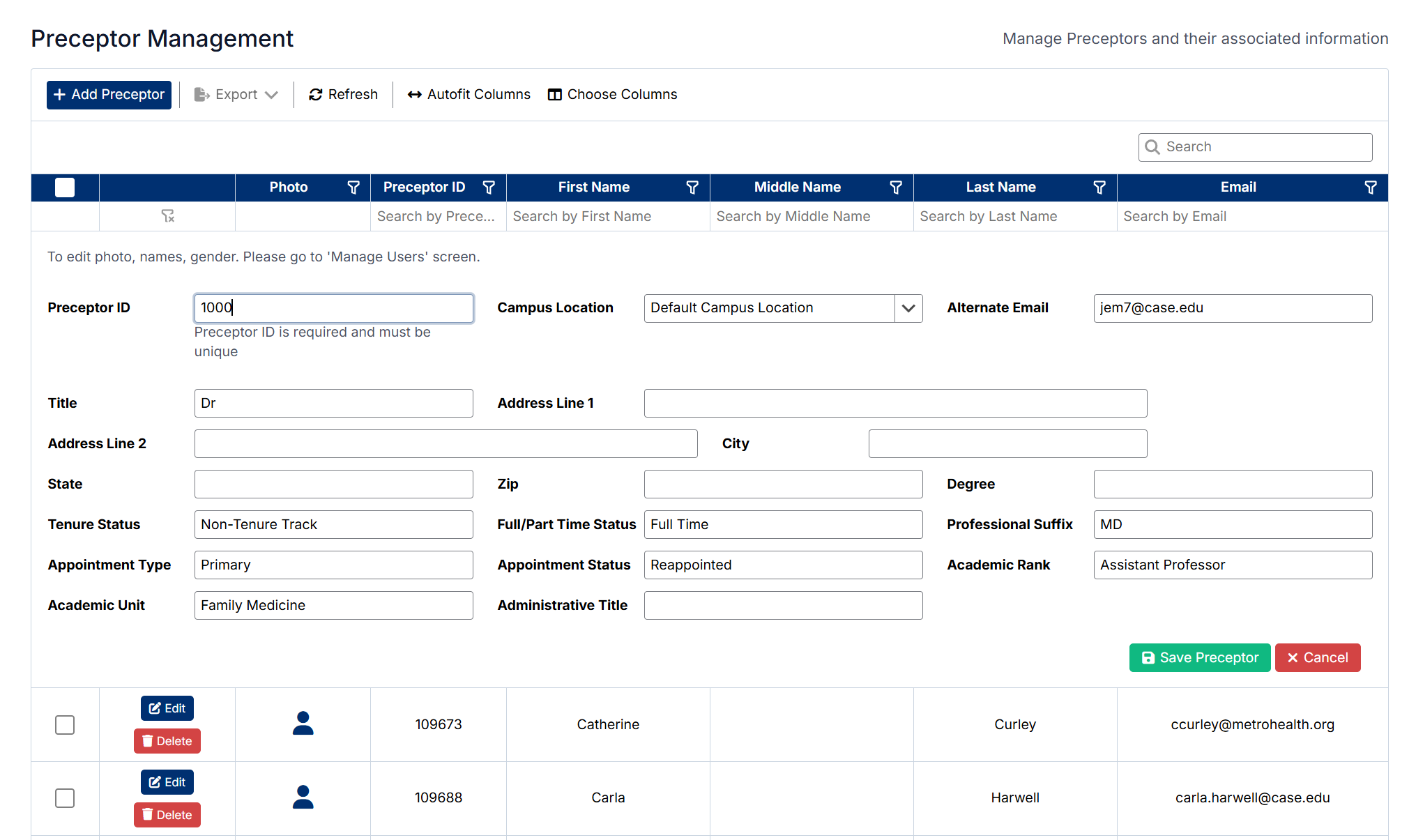Clear all filters using the funnel-x icon
The image size is (1416, 840).
click(167, 216)
